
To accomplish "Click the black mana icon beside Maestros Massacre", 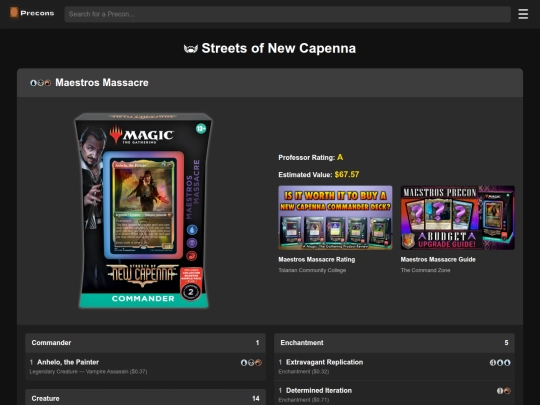I will click(41, 83).
